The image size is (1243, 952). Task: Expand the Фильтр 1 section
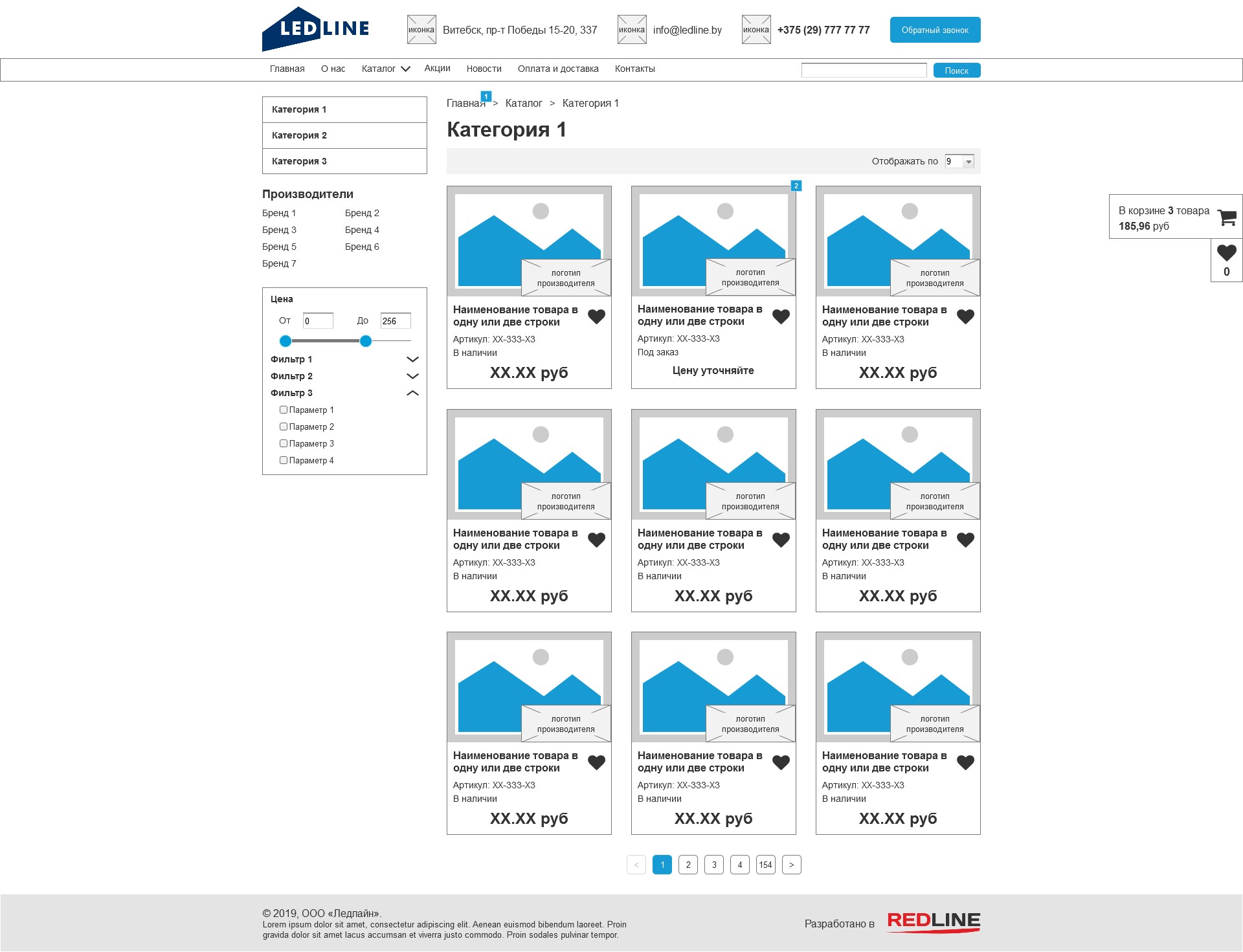(412, 359)
